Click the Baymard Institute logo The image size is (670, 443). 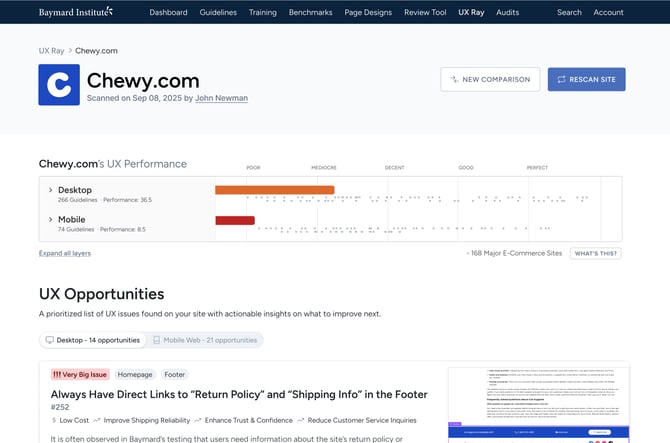(75, 12)
